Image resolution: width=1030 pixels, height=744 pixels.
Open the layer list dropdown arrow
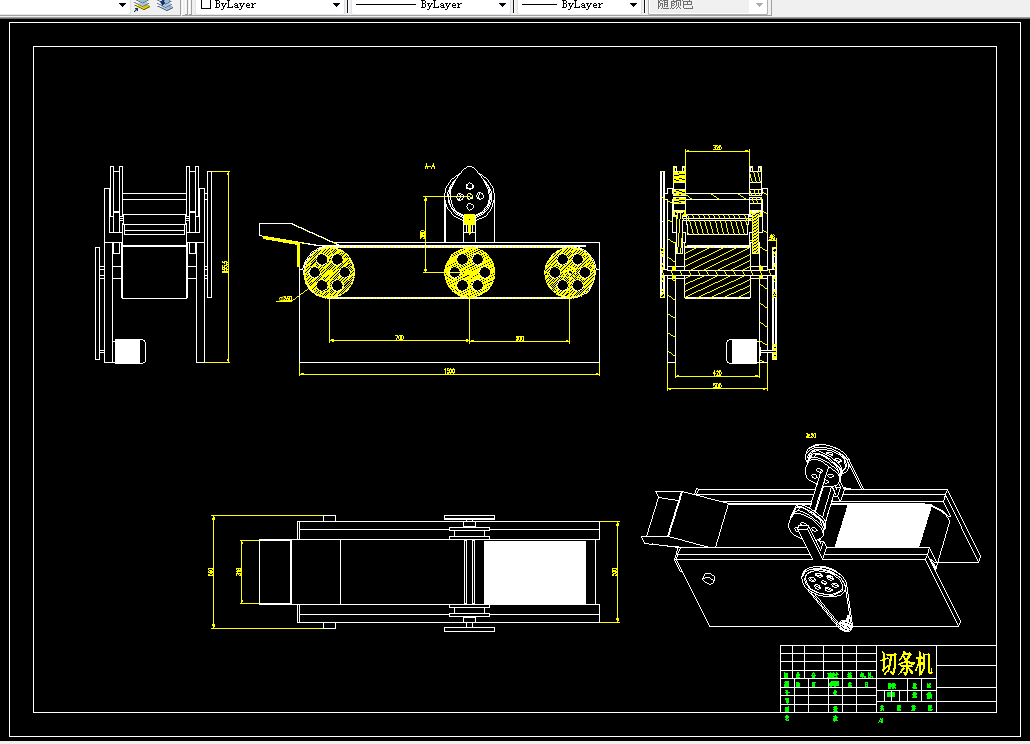click(122, 5)
